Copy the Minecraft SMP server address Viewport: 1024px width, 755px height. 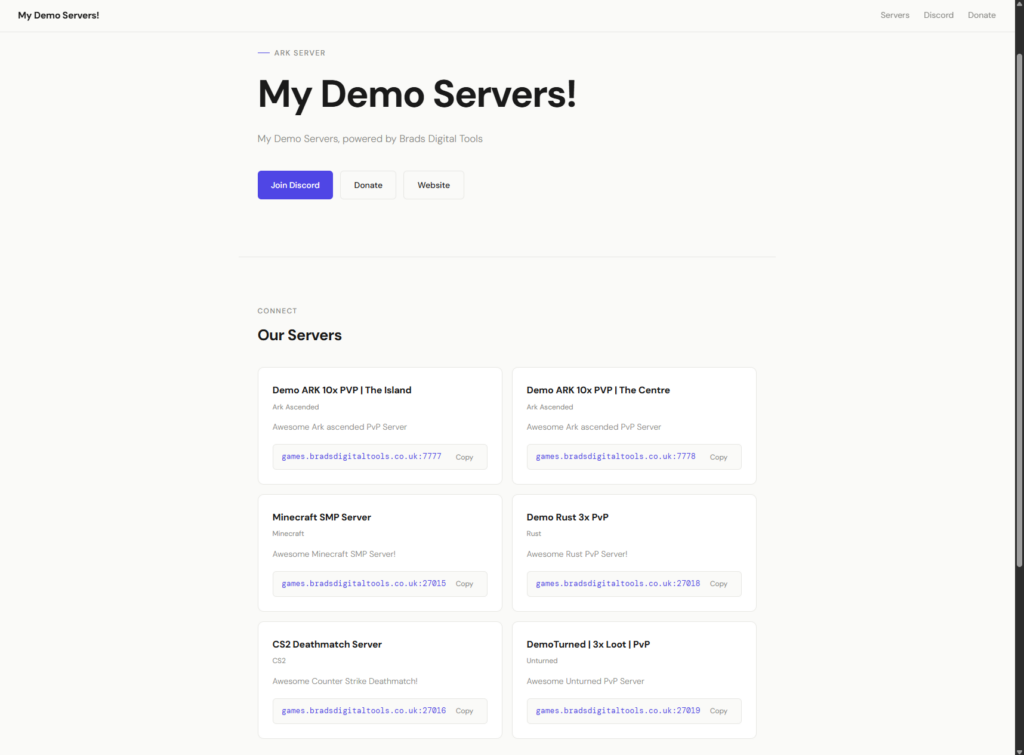(464, 584)
